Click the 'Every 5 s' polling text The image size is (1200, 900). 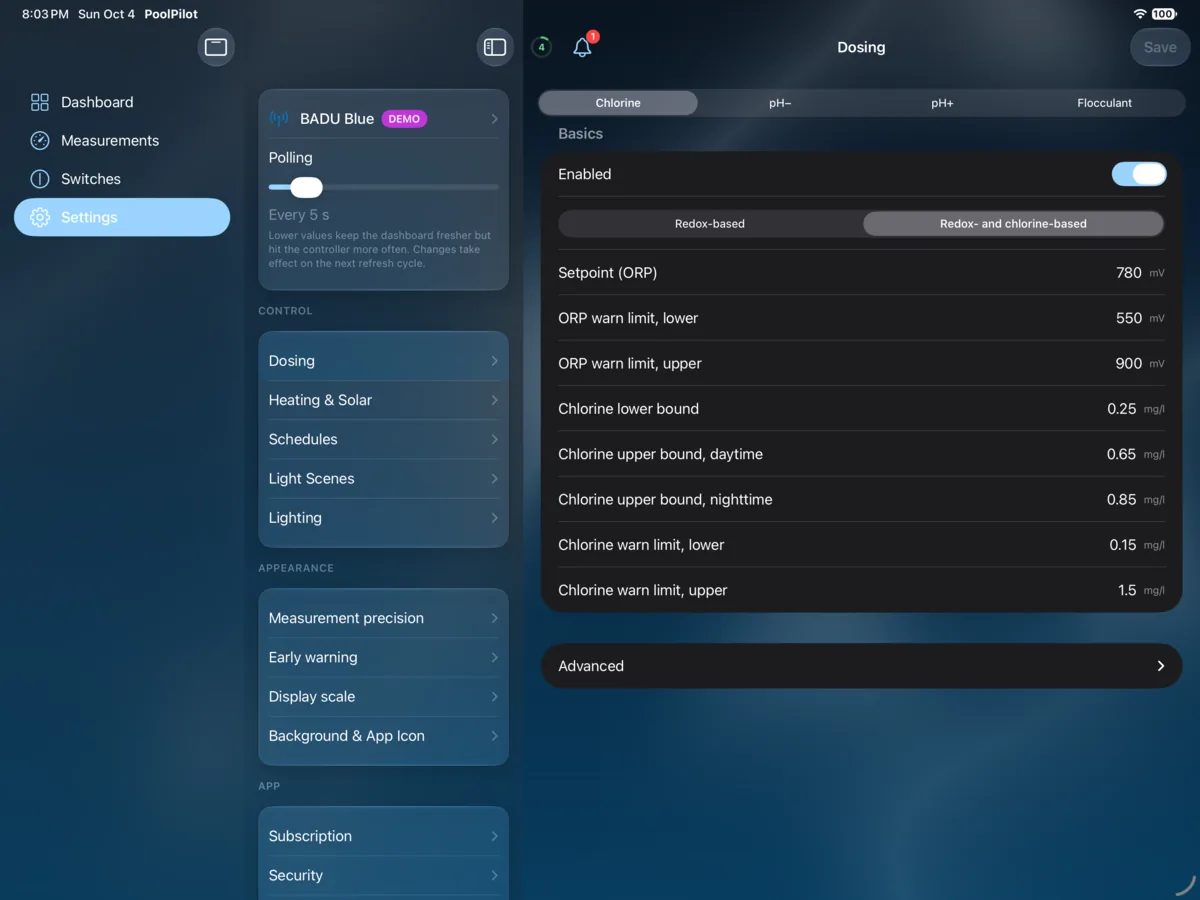(299, 215)
